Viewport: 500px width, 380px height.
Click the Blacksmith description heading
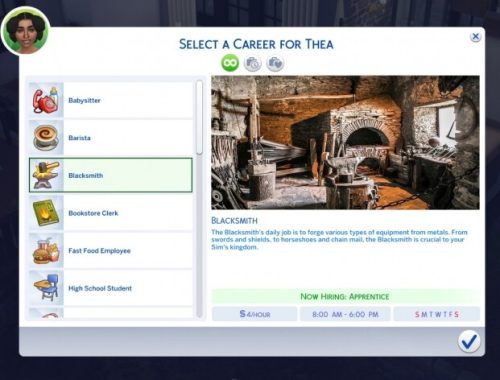click(x=234, y=221)
